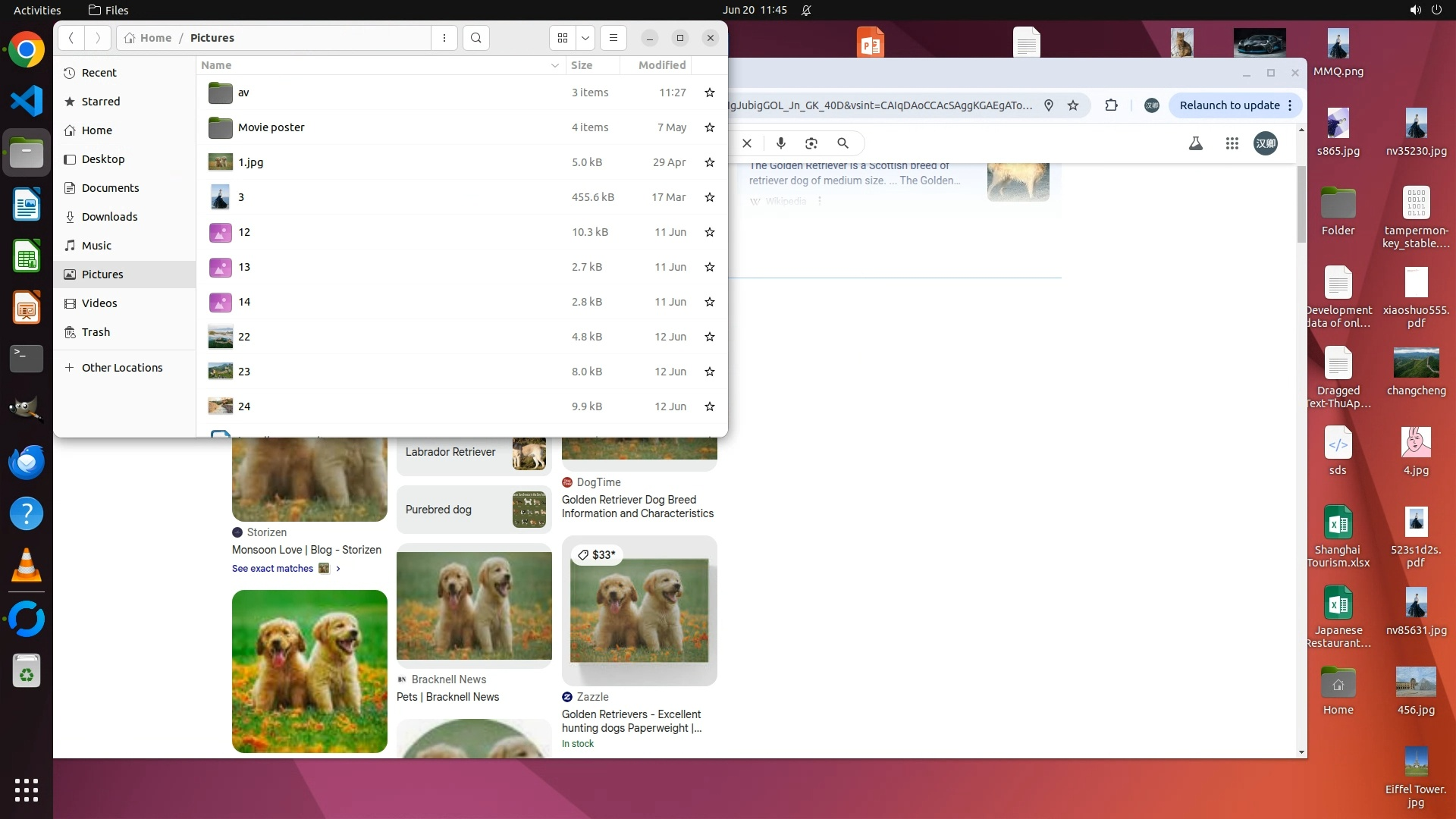The height and width of the screenshot is (819, 1456).
Task: Open the Chrome extensions puzzle icon
Action: [x=1111, y=105]
